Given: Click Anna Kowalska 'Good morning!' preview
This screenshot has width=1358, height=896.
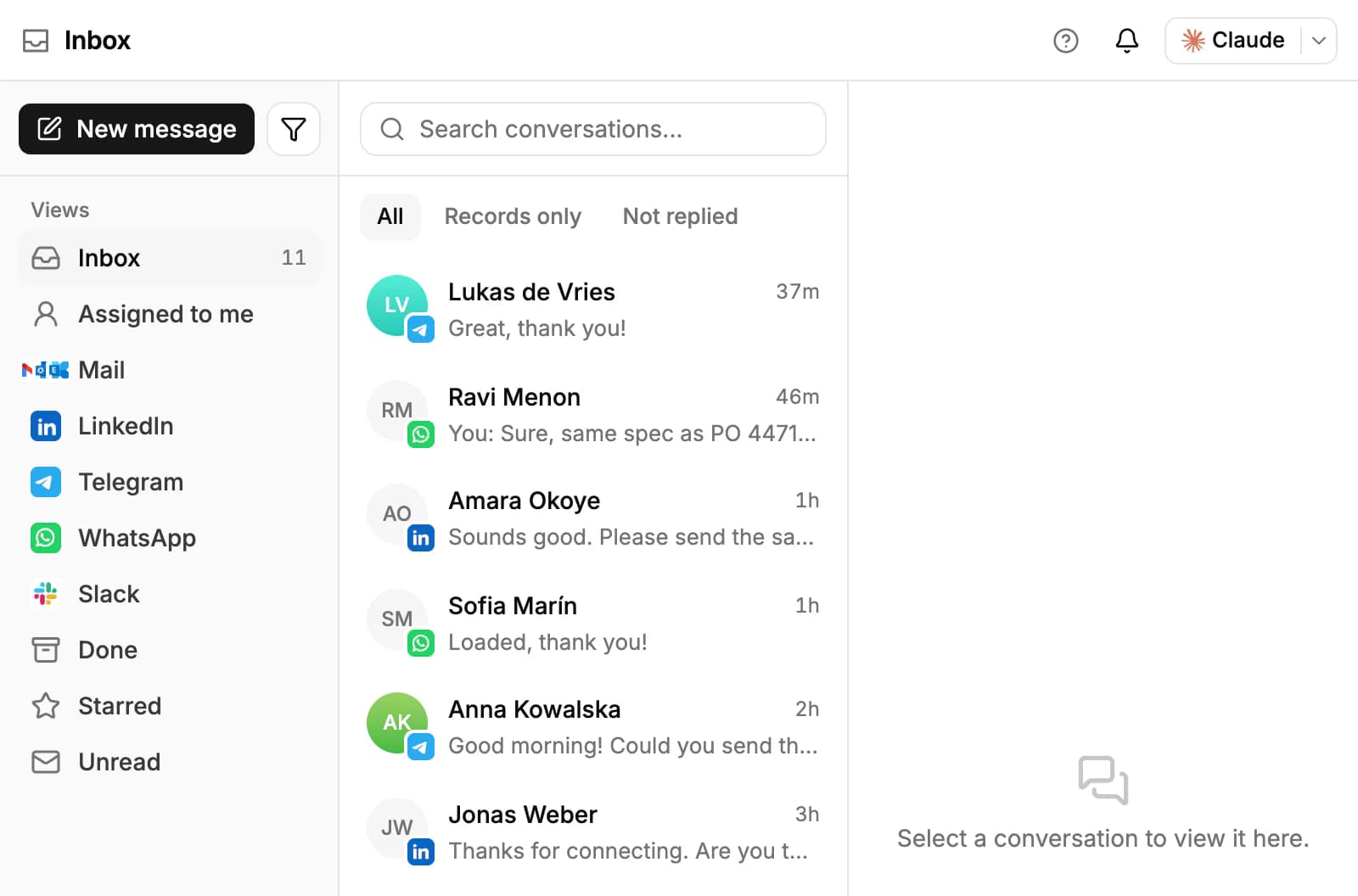Looking at the screenshot, I should [633, 746].
